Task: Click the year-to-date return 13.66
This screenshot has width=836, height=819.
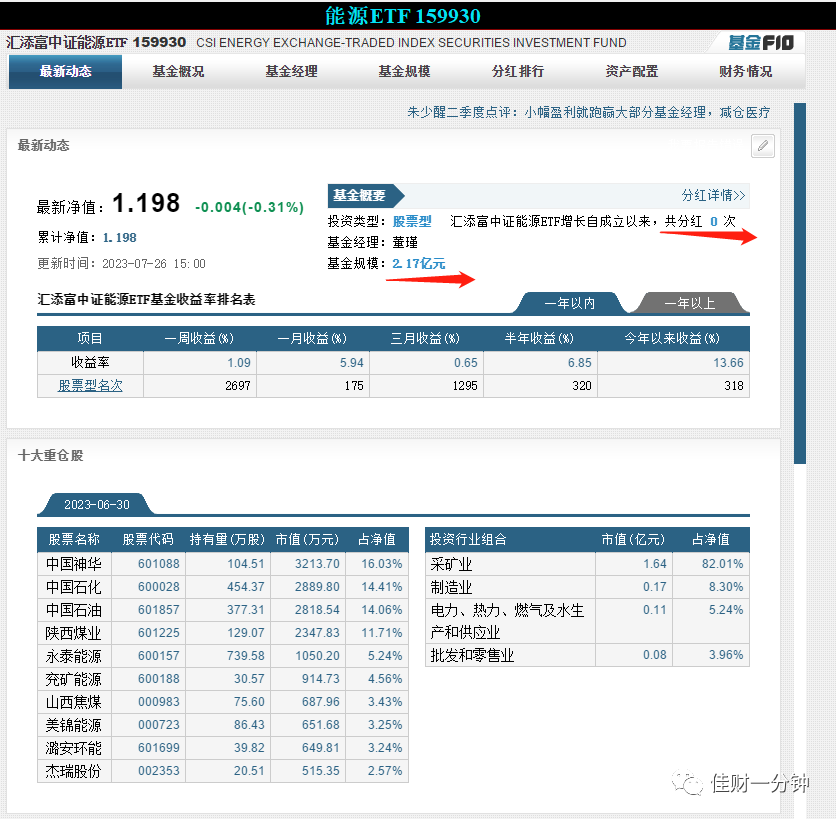Action: click(728, 363)
